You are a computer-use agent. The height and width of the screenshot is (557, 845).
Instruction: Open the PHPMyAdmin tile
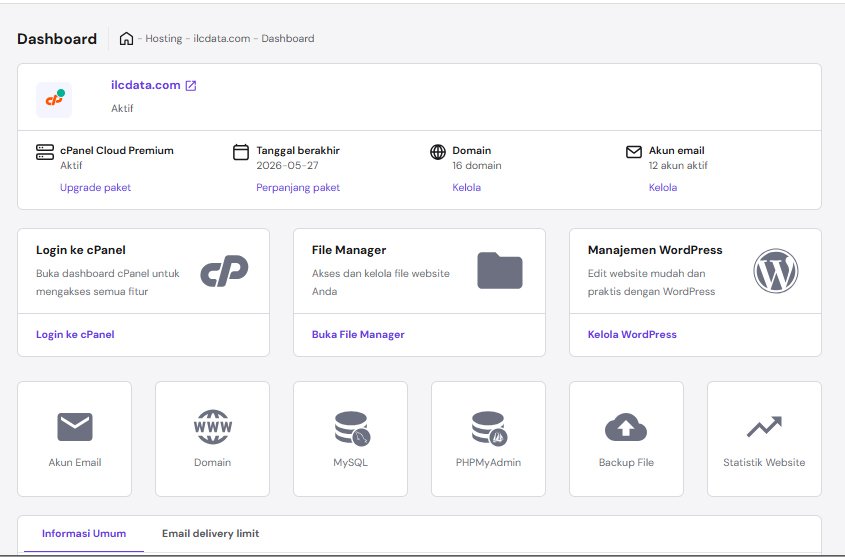pyautogui.click(x=488, y=439)
